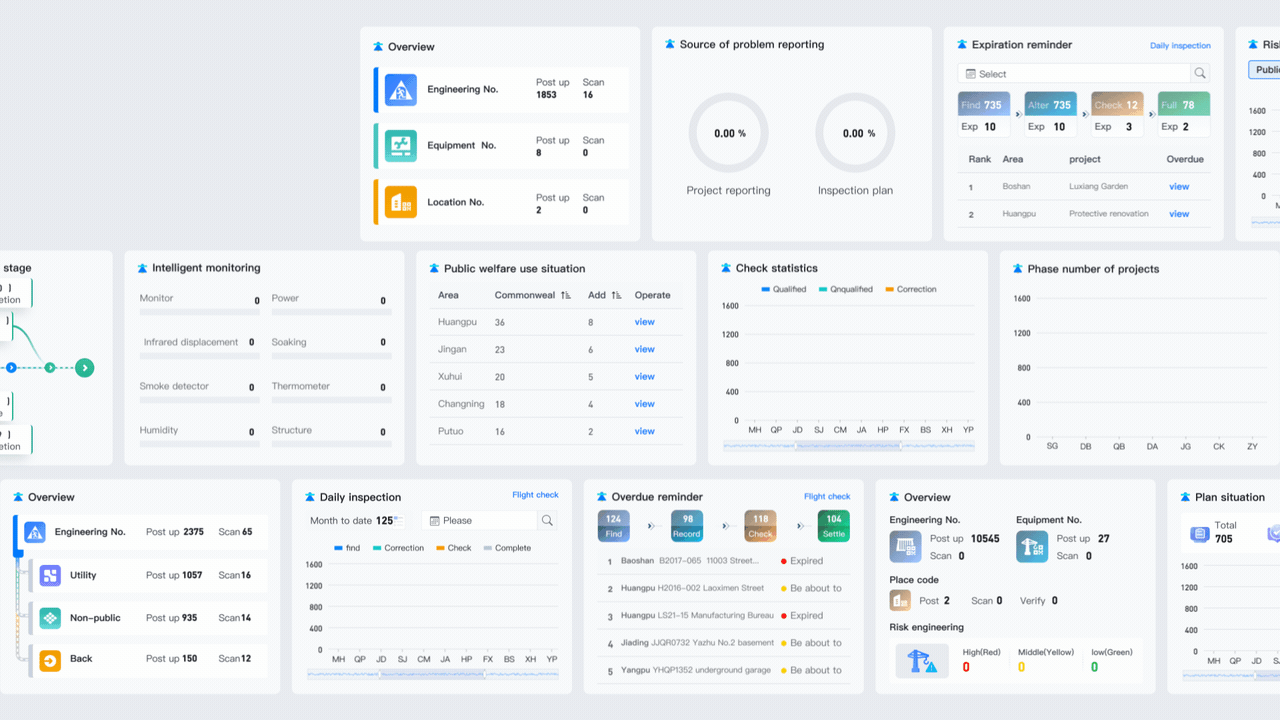The height and width of the screenshot is (720, 1280).
Task: Click the Plan situation Total clipboard icon
Action: tap(1199, 533)
